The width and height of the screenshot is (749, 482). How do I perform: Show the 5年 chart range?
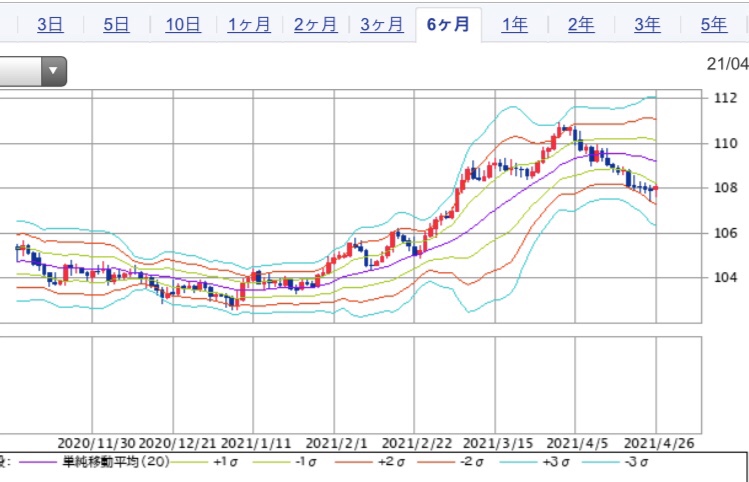(714, 24)
